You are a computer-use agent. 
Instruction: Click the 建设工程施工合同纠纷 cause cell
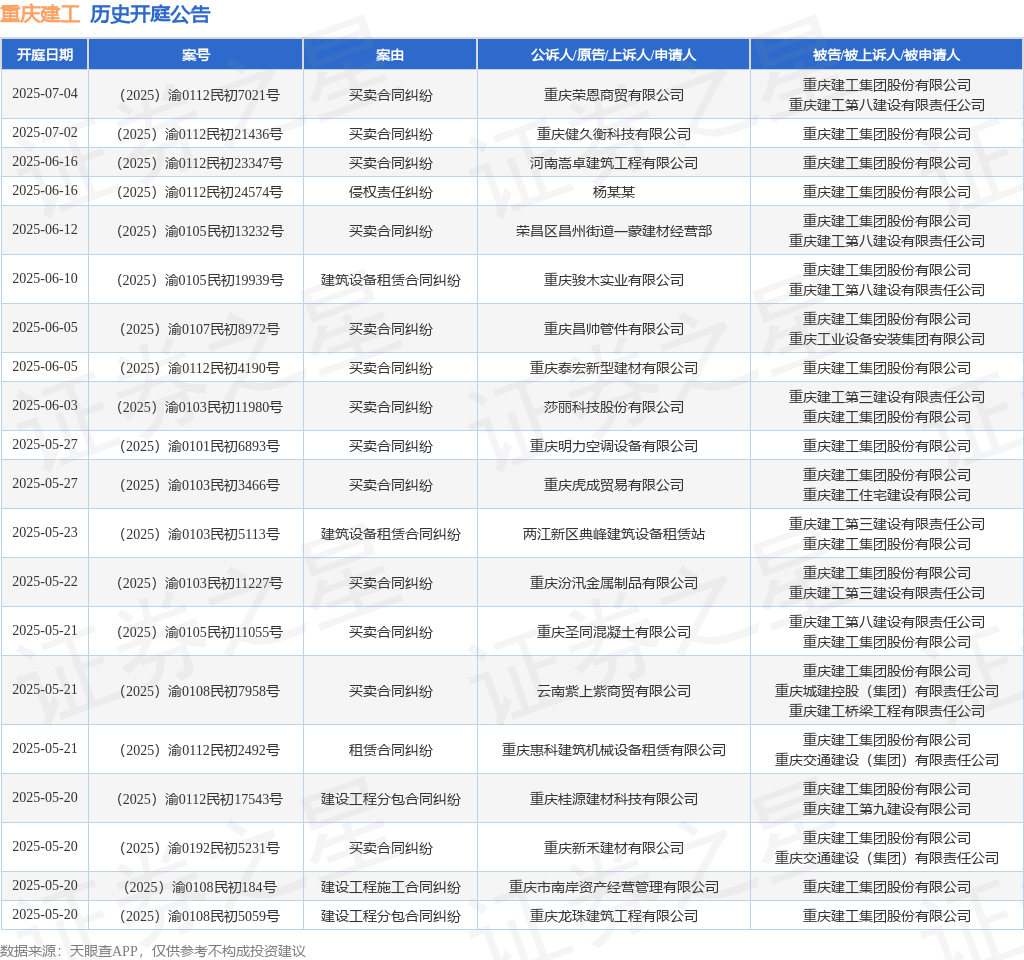(390, 888)
